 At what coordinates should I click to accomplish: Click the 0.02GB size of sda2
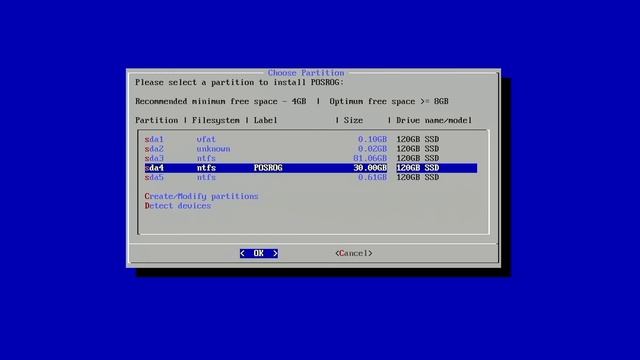(x=372, y=149)
